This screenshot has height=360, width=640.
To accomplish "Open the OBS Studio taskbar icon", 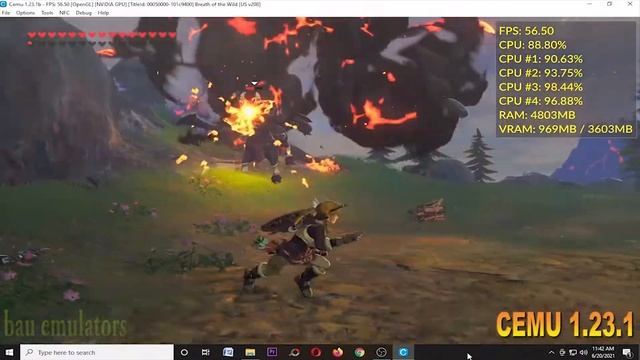I will pyautogui.click(x=381, y=352).
